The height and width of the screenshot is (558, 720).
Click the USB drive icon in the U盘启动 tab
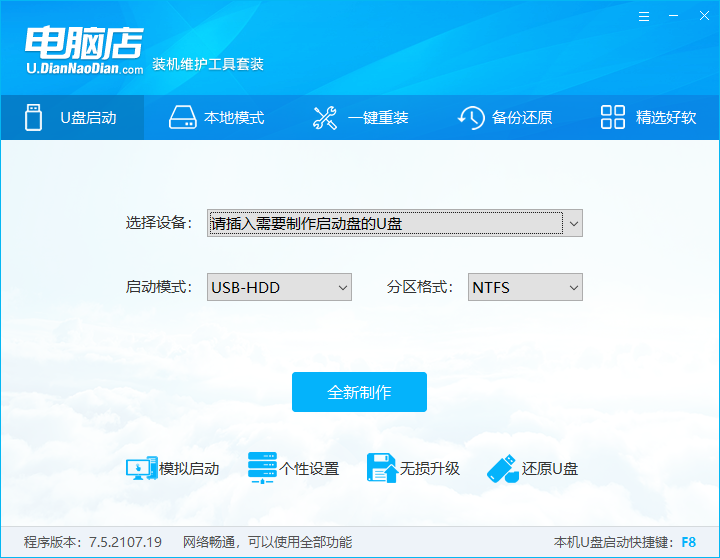(x=33, y=117)
